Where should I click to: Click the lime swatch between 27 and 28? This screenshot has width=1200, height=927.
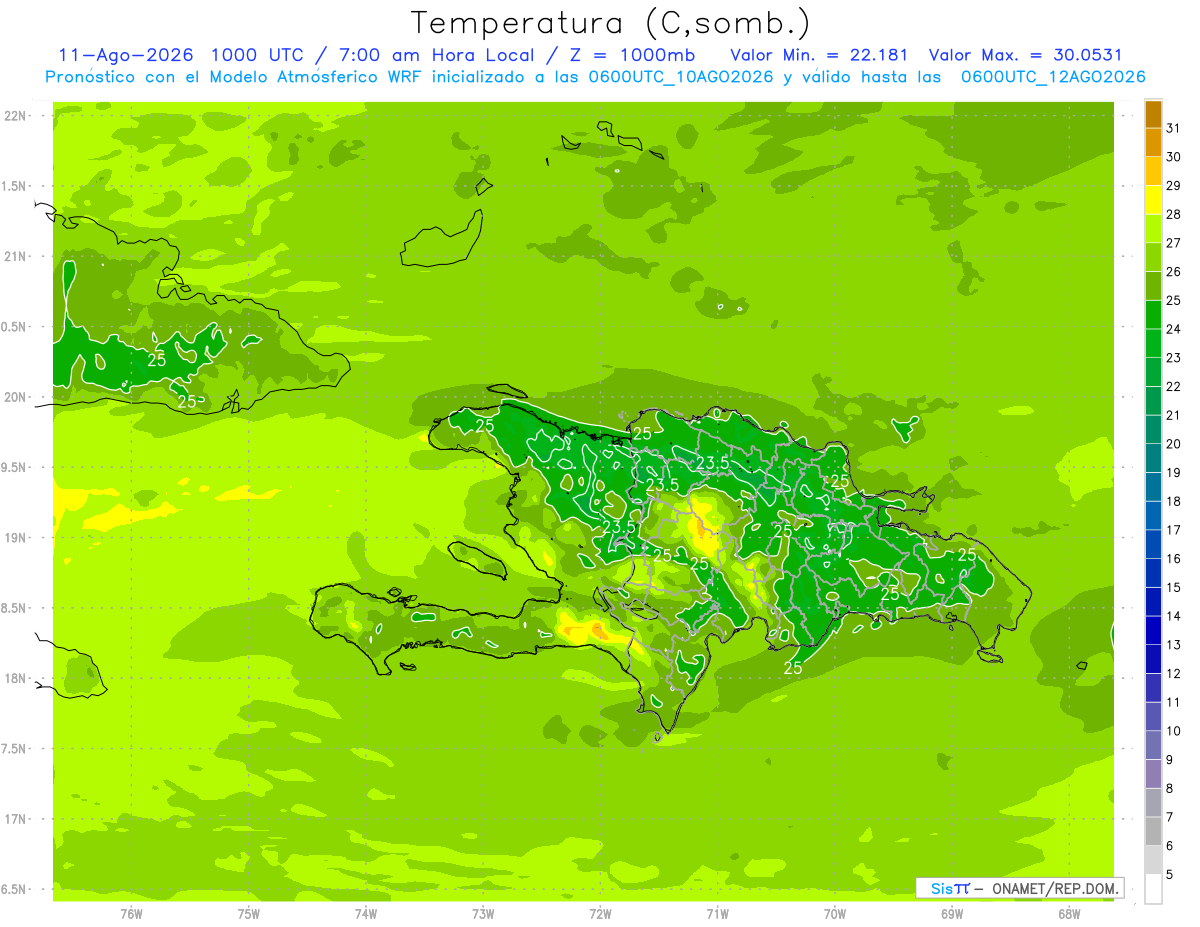[1153, 229]
